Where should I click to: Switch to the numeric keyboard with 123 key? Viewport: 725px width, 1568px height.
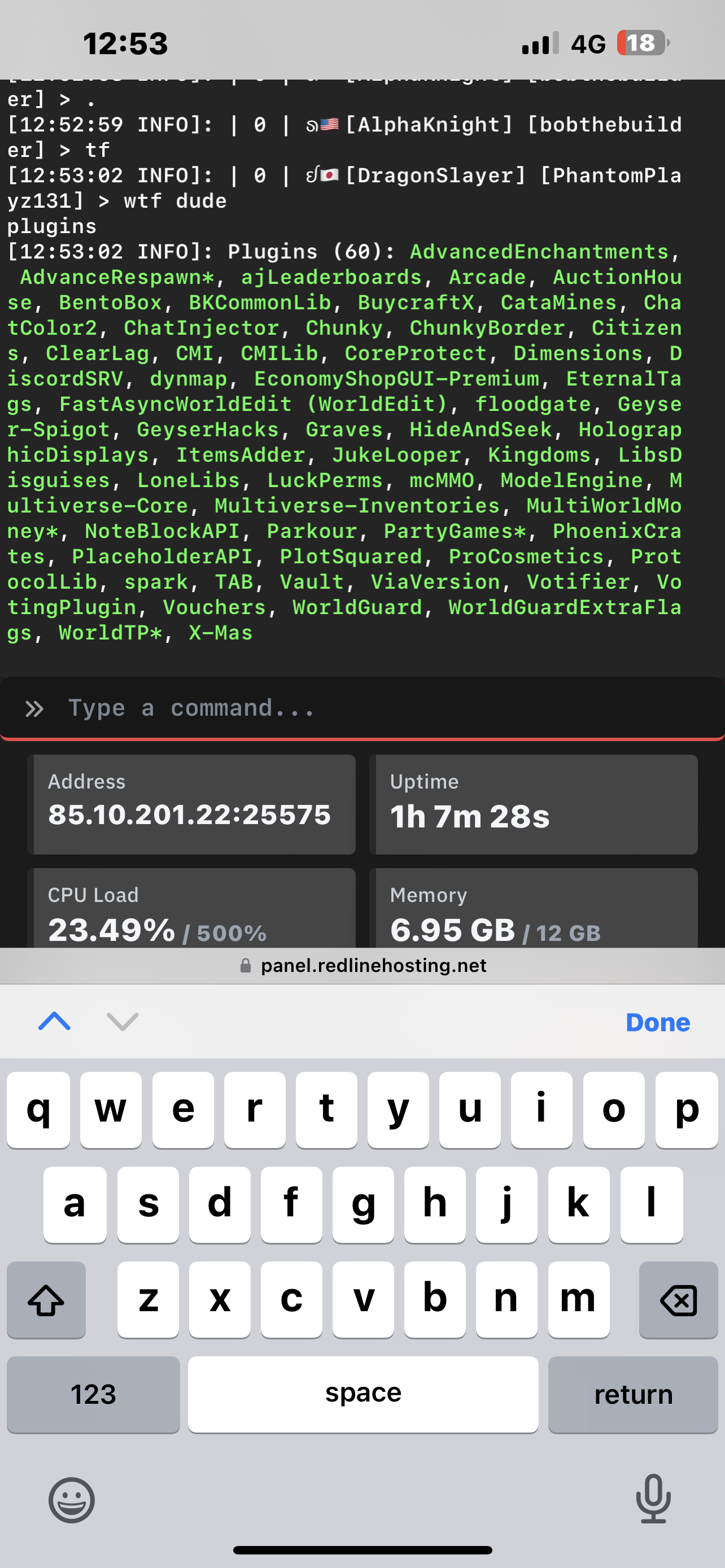(x=93, y=1394)
